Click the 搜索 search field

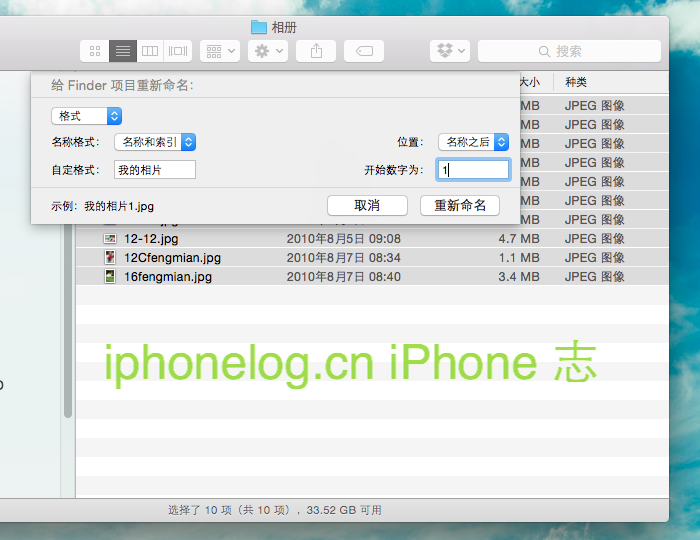[569, 51]
